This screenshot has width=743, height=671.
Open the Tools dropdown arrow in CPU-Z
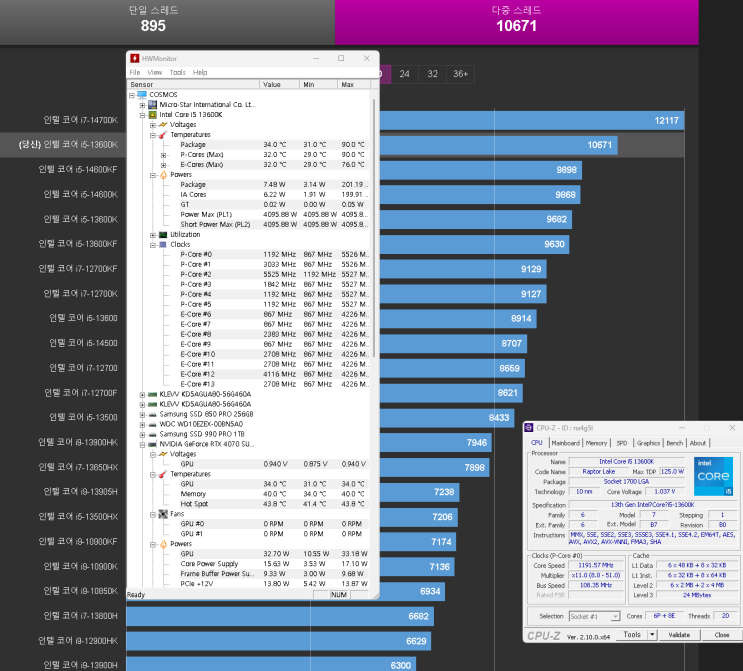pos(652,635)
